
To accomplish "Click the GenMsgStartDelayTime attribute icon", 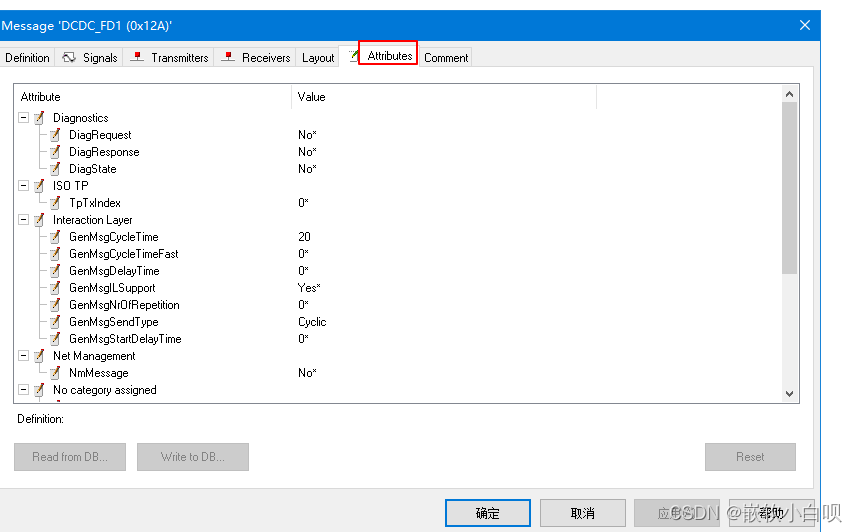I will (55, 338).
